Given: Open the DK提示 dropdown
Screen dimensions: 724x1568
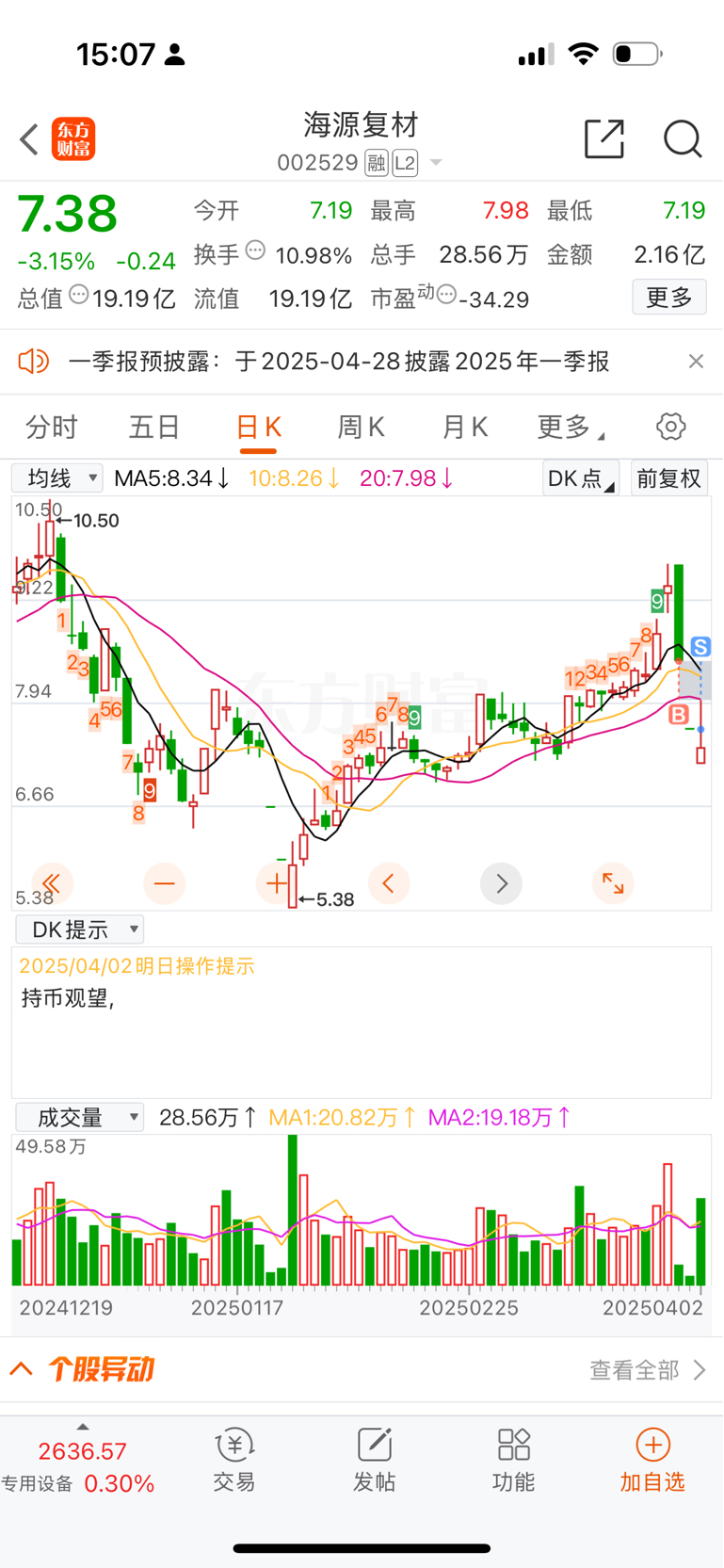Looking at the screenshot, I should coord(80,929).
